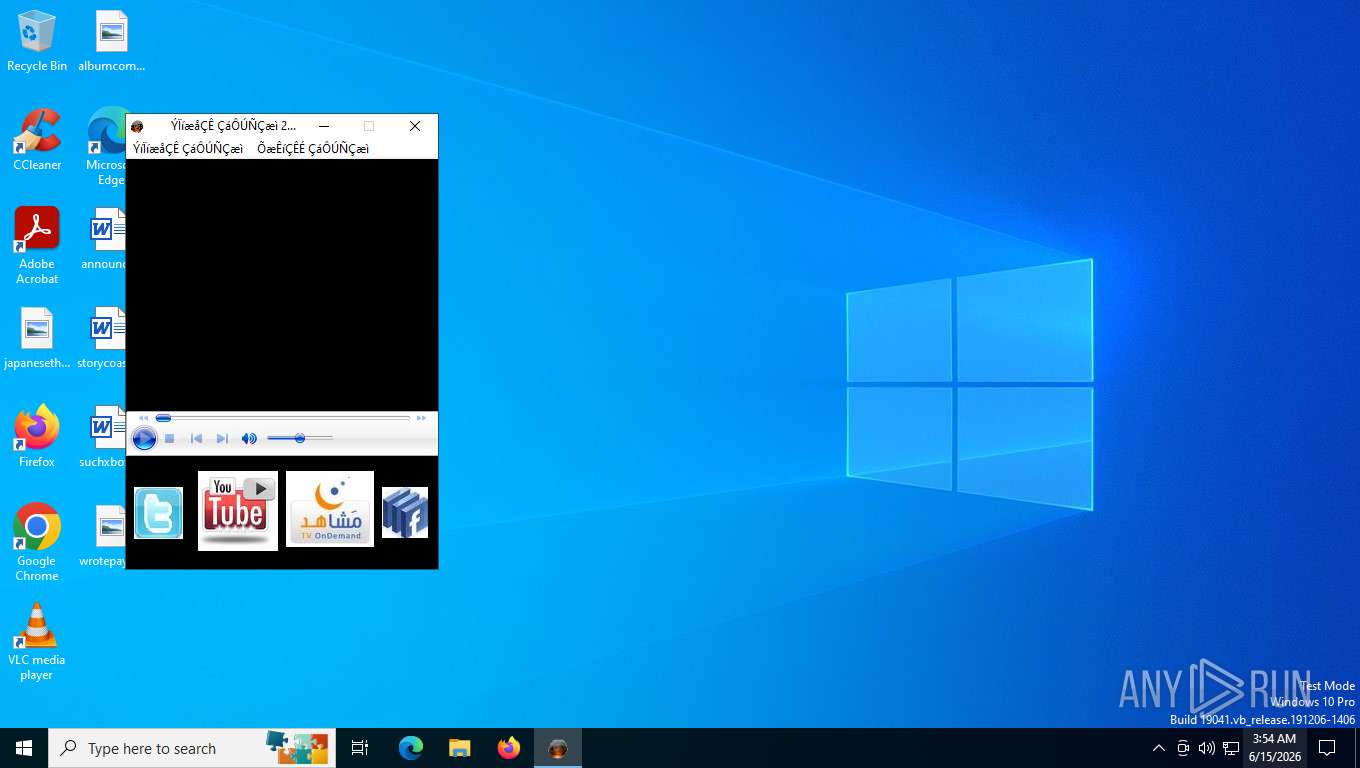1360x768 pixels.
Task: Click the seek bar in the player
Action: pos(283,418)
